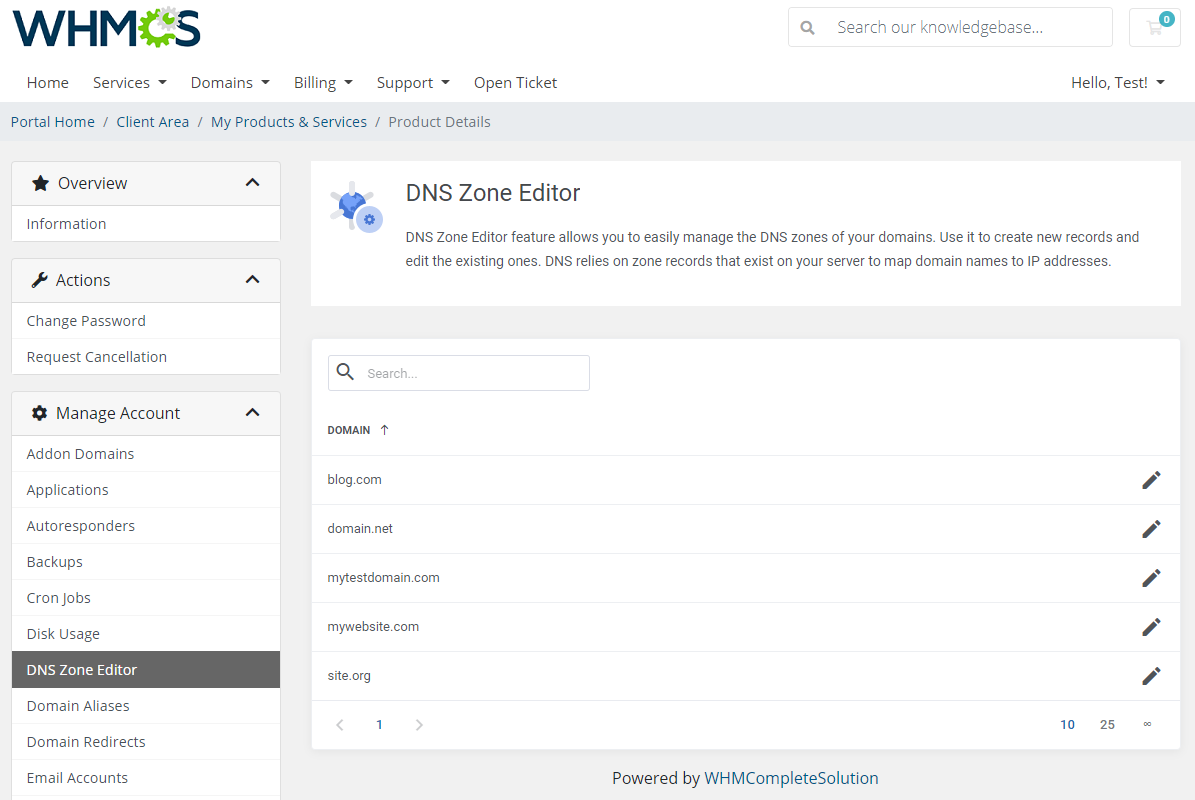Click the edit icon beside mytestdomain.com
The image size is (1195, 800).
click(1151, 577)
